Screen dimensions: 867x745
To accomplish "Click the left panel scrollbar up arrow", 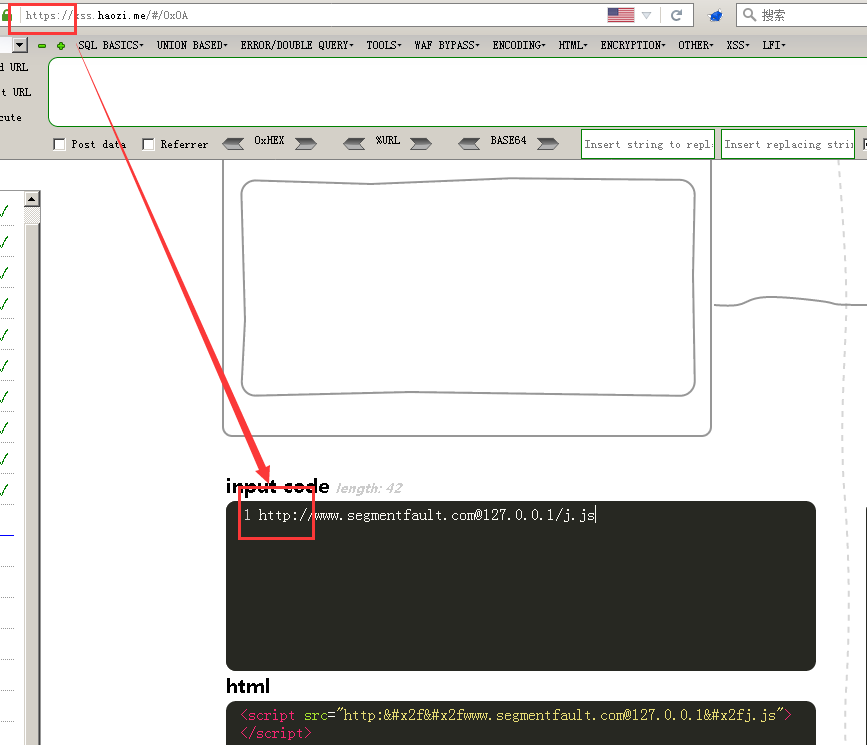I will coord(32,199).
